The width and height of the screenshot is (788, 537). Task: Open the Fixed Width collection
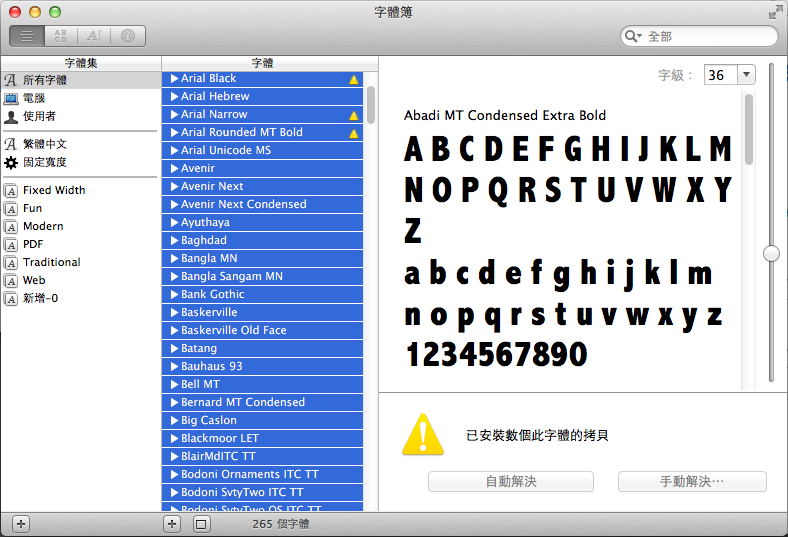click(x=80, y=190)
